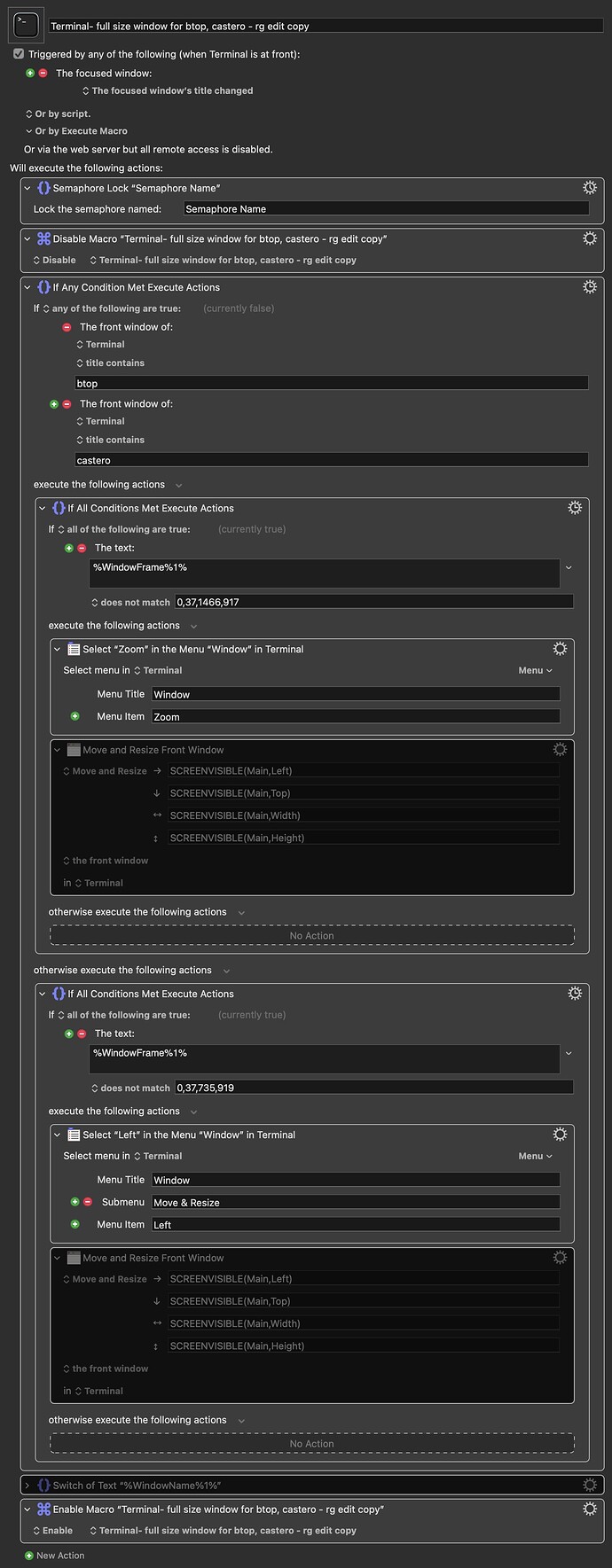The height and width of the screenshot is (1568, 612).
Task: Click the macro name text field
Action: point(326,26)
